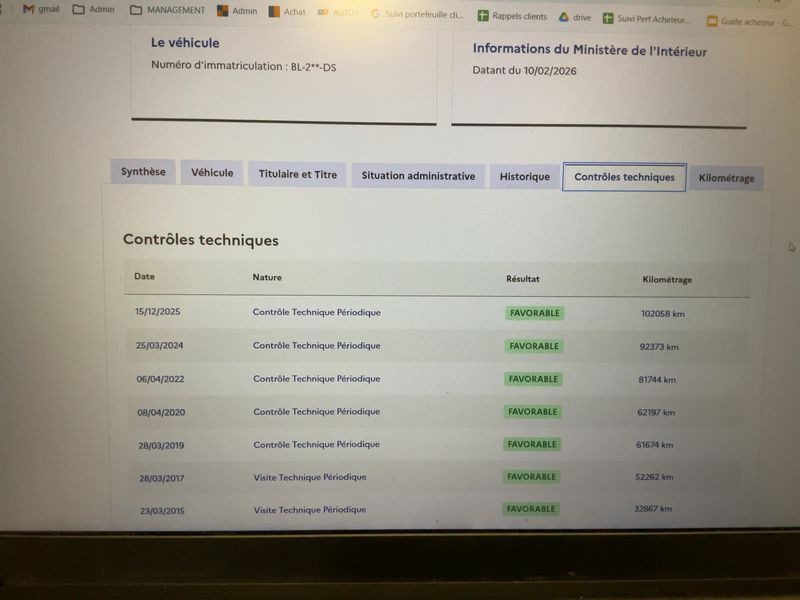Open the first Admin bookmarks folder
This screenshot has height=600, width=800.
pyautogui.click(x=93, y=9)
